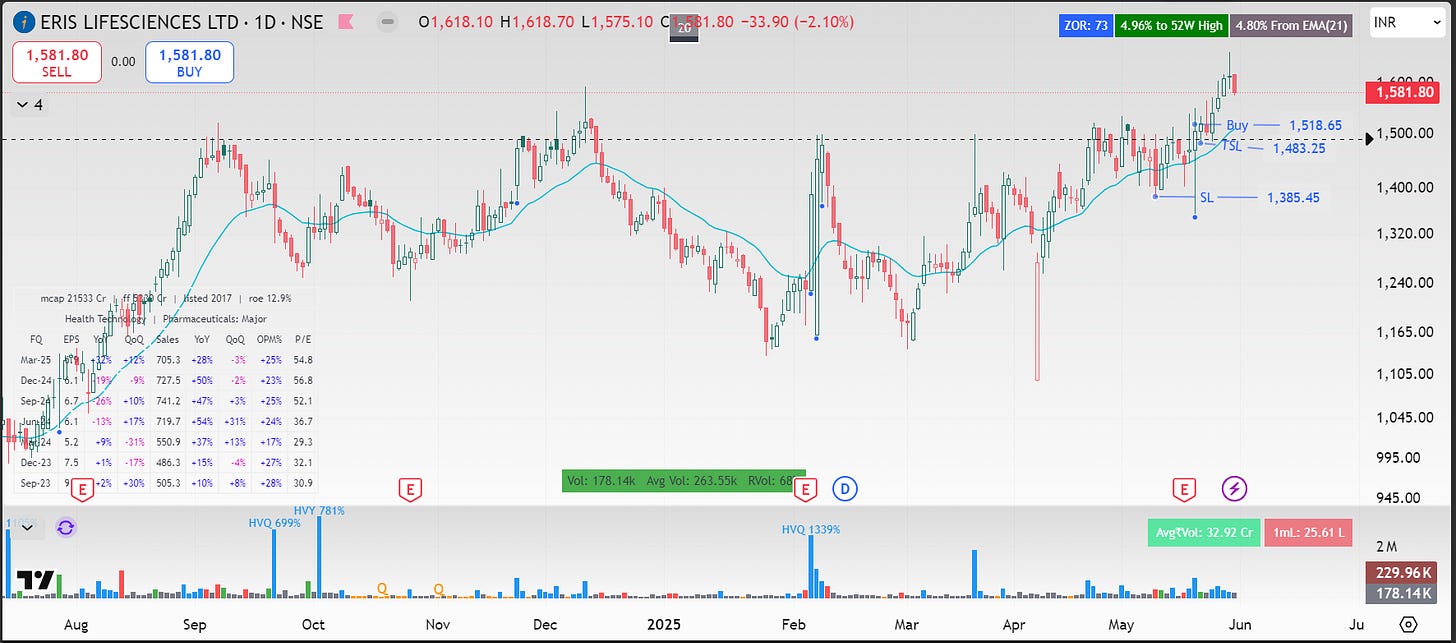Select the TSL 1,483.25 line label

pos(1276,147)
